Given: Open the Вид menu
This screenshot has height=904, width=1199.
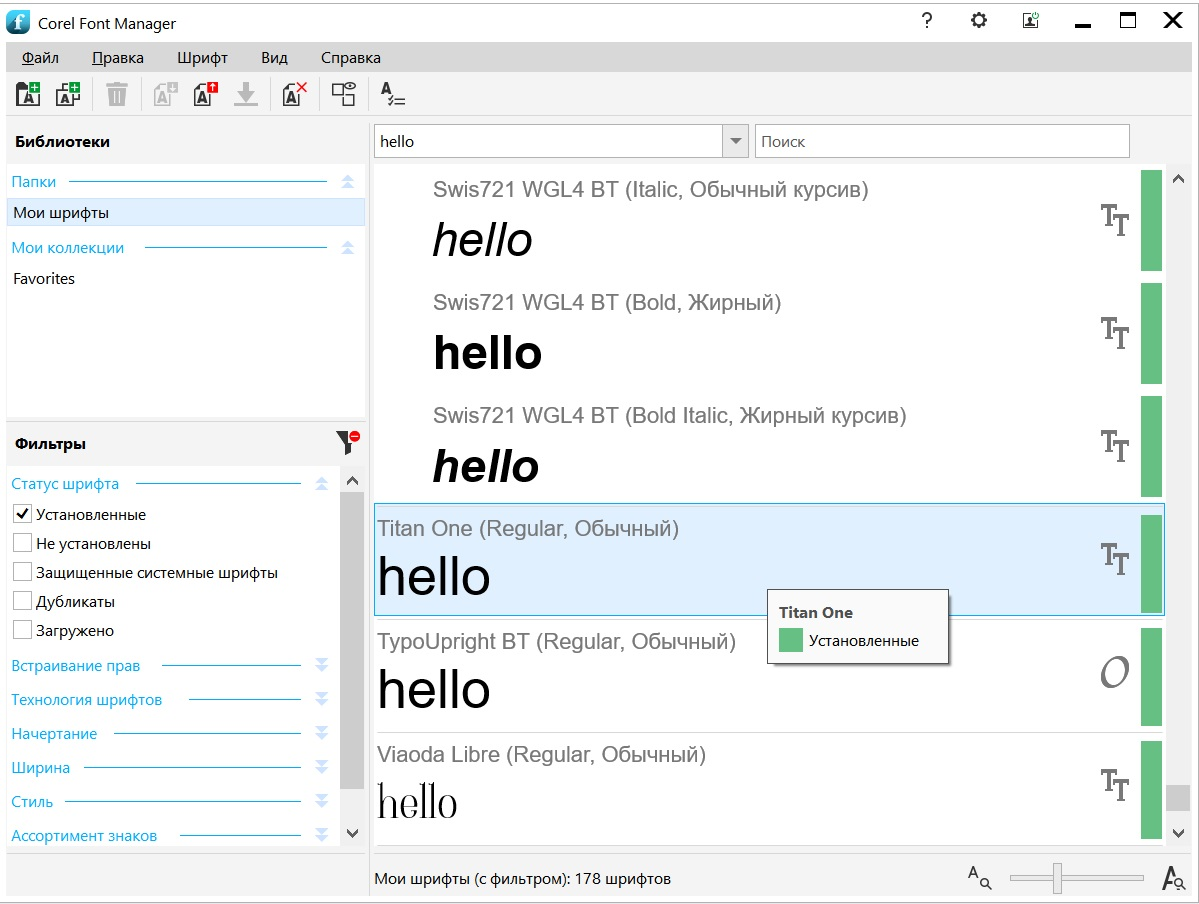Looking at the screenshot, I should [274, 57].
